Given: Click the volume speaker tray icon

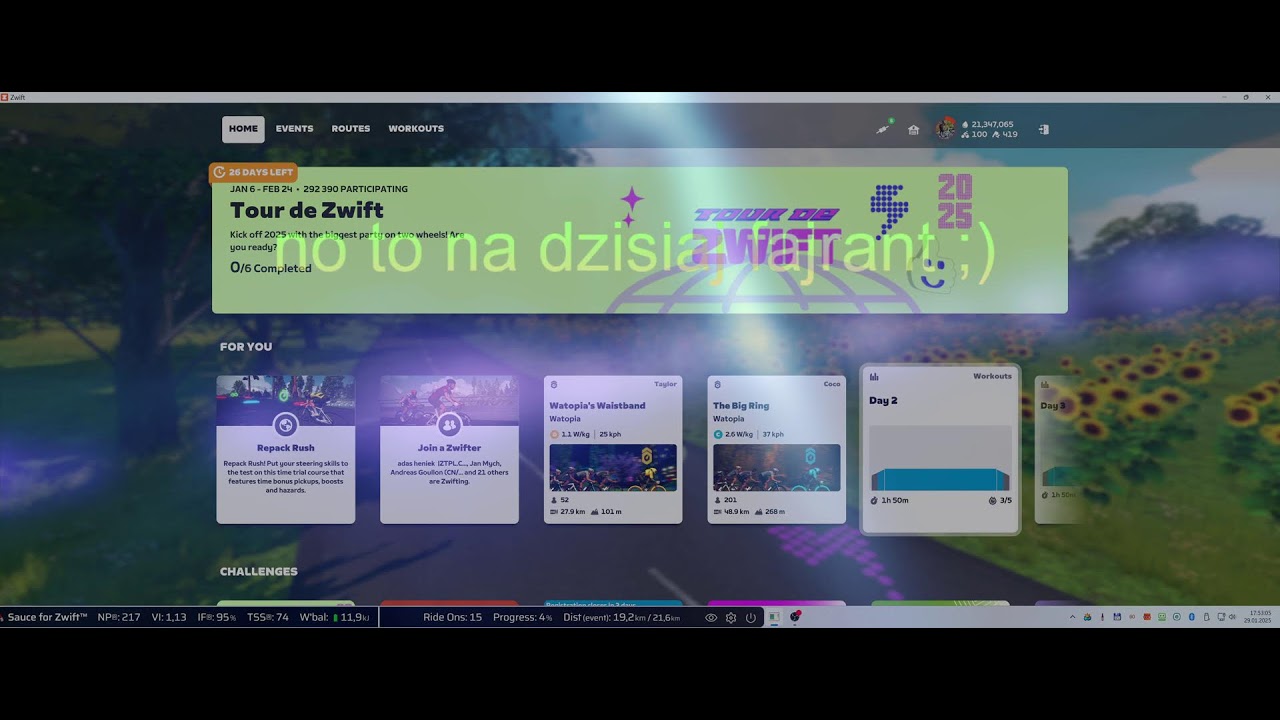Looking at the screenshot, I should point(1233,617).
